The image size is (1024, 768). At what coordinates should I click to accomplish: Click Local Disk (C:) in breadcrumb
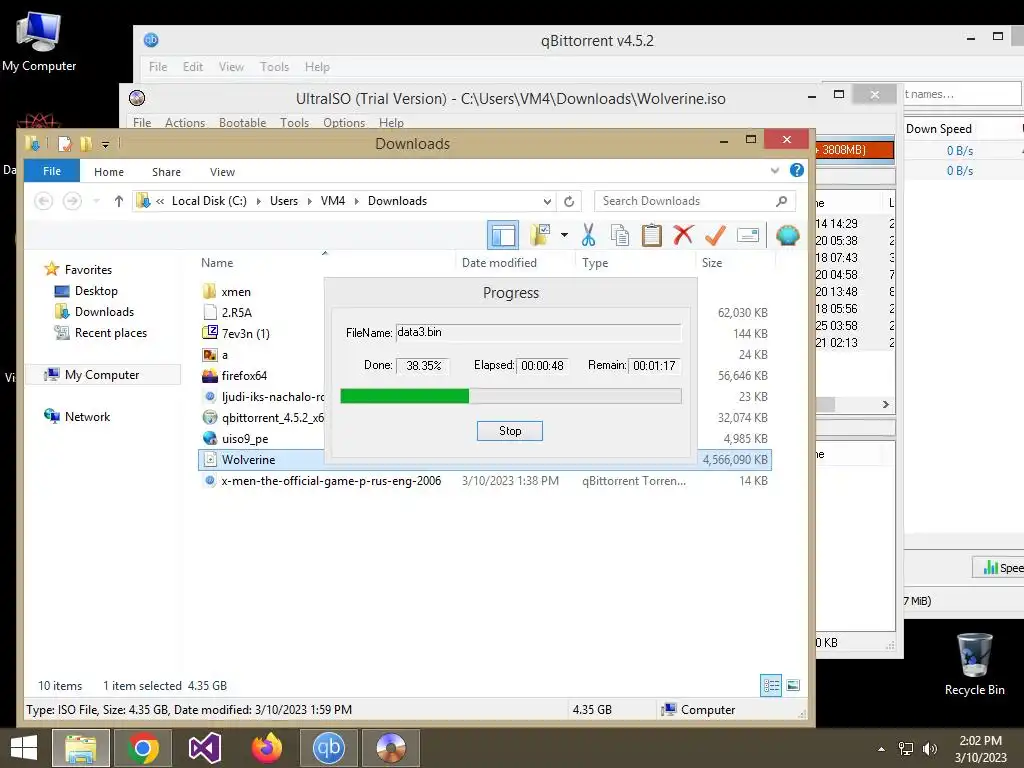(x=209, y=201)
